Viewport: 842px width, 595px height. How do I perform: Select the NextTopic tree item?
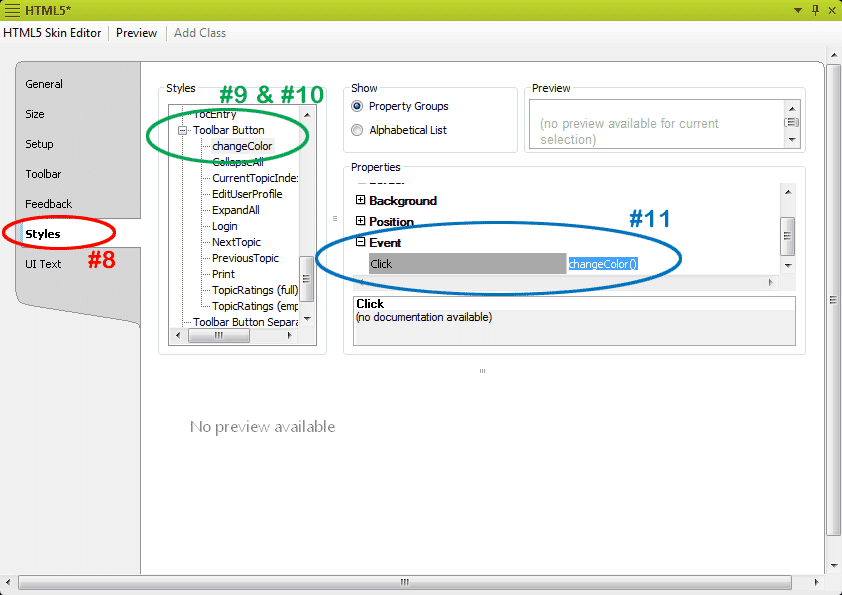236,242
